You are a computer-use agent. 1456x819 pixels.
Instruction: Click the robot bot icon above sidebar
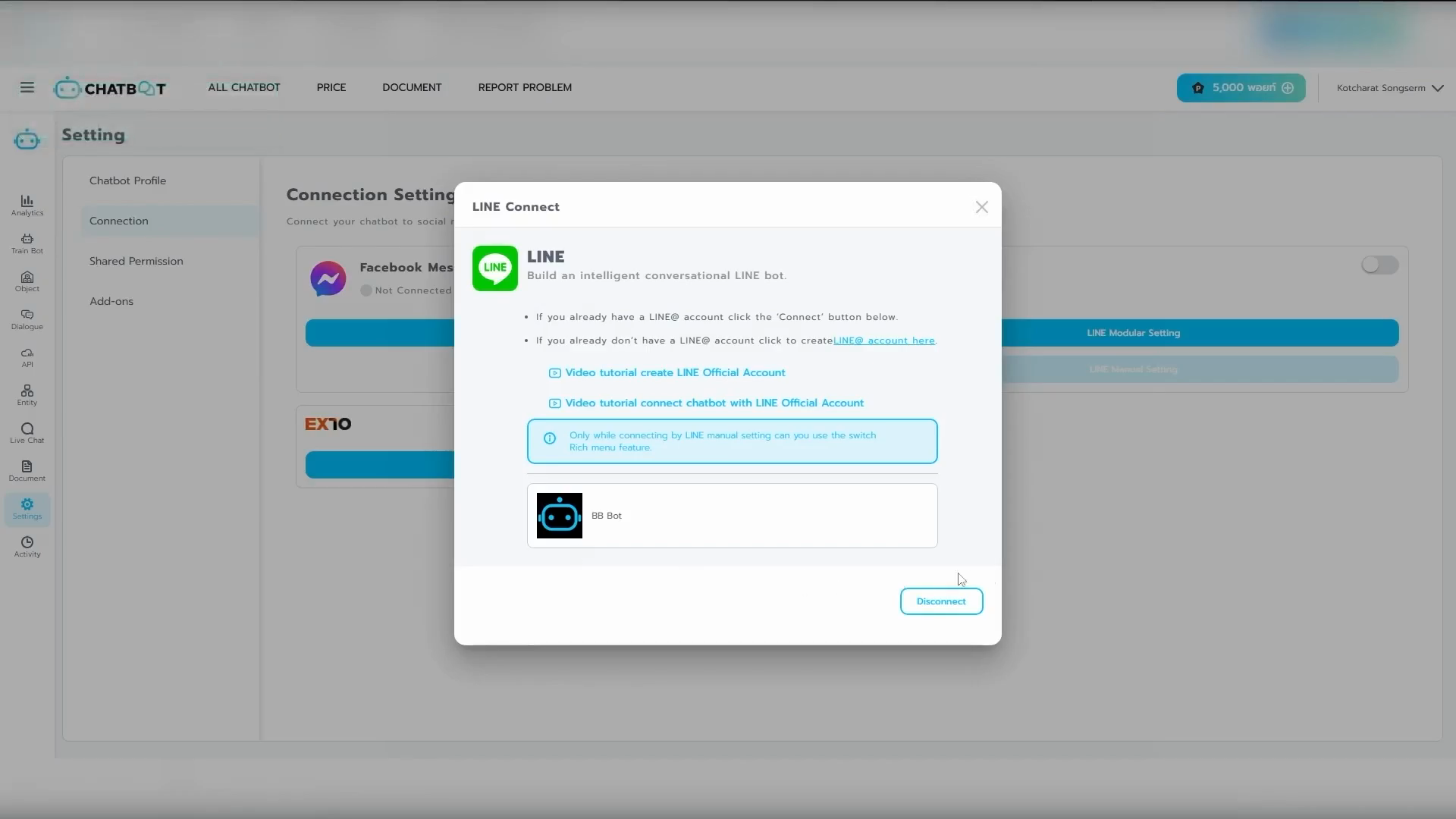click(27, 139)
